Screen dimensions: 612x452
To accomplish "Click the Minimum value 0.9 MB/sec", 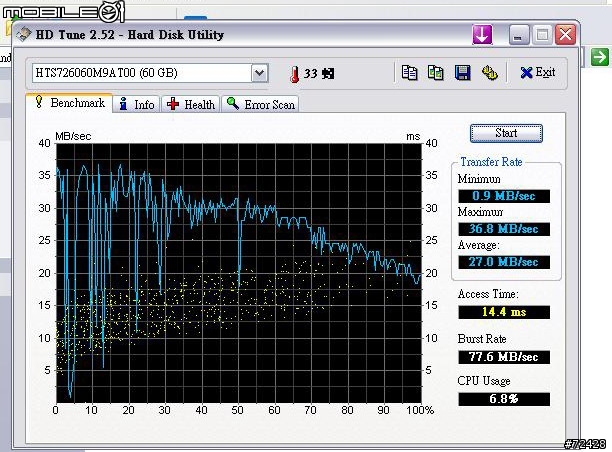I will pos(504,196).
